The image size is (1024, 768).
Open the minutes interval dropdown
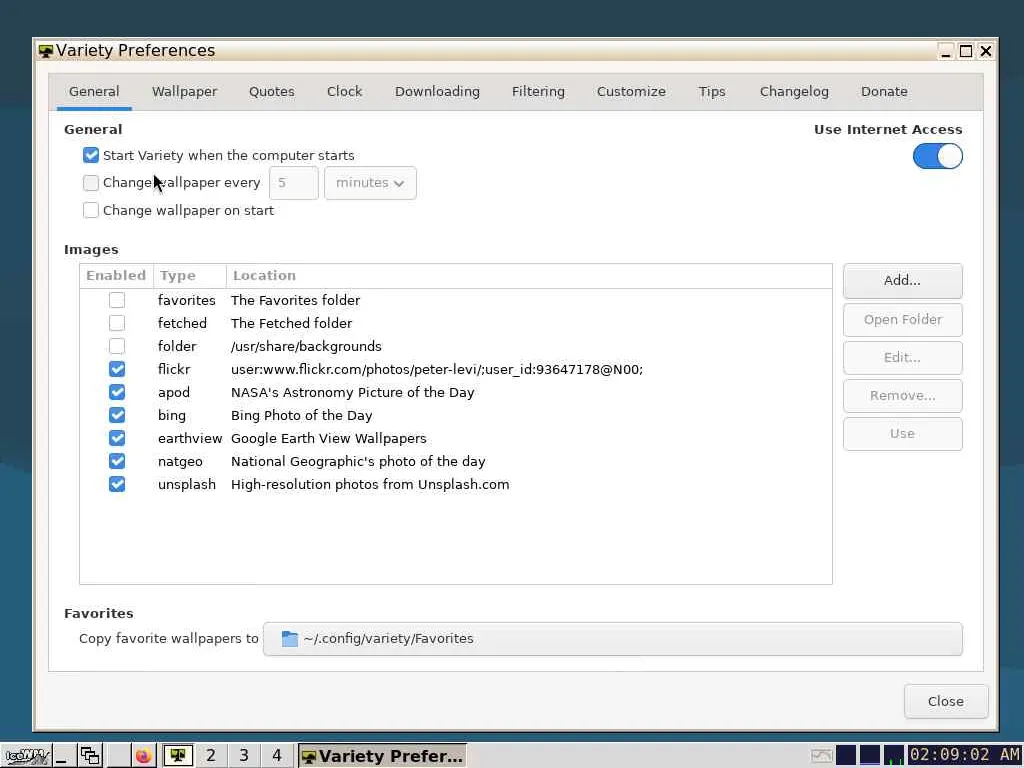370,183
